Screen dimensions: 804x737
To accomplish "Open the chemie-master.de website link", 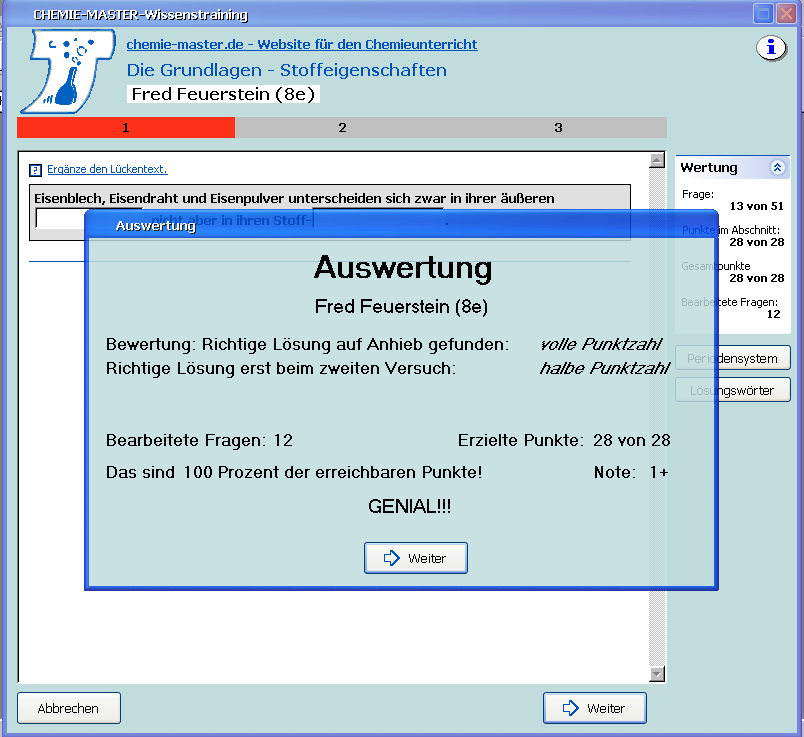I will click(x=301, y=44).
